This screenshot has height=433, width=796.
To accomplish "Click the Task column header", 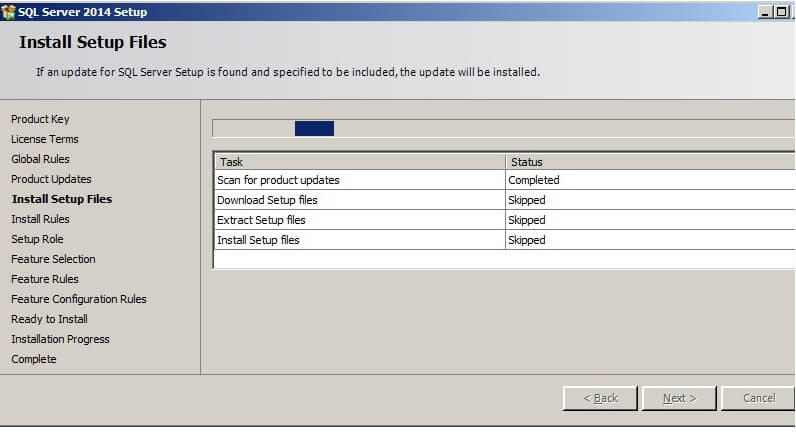I will pos(360,162).
